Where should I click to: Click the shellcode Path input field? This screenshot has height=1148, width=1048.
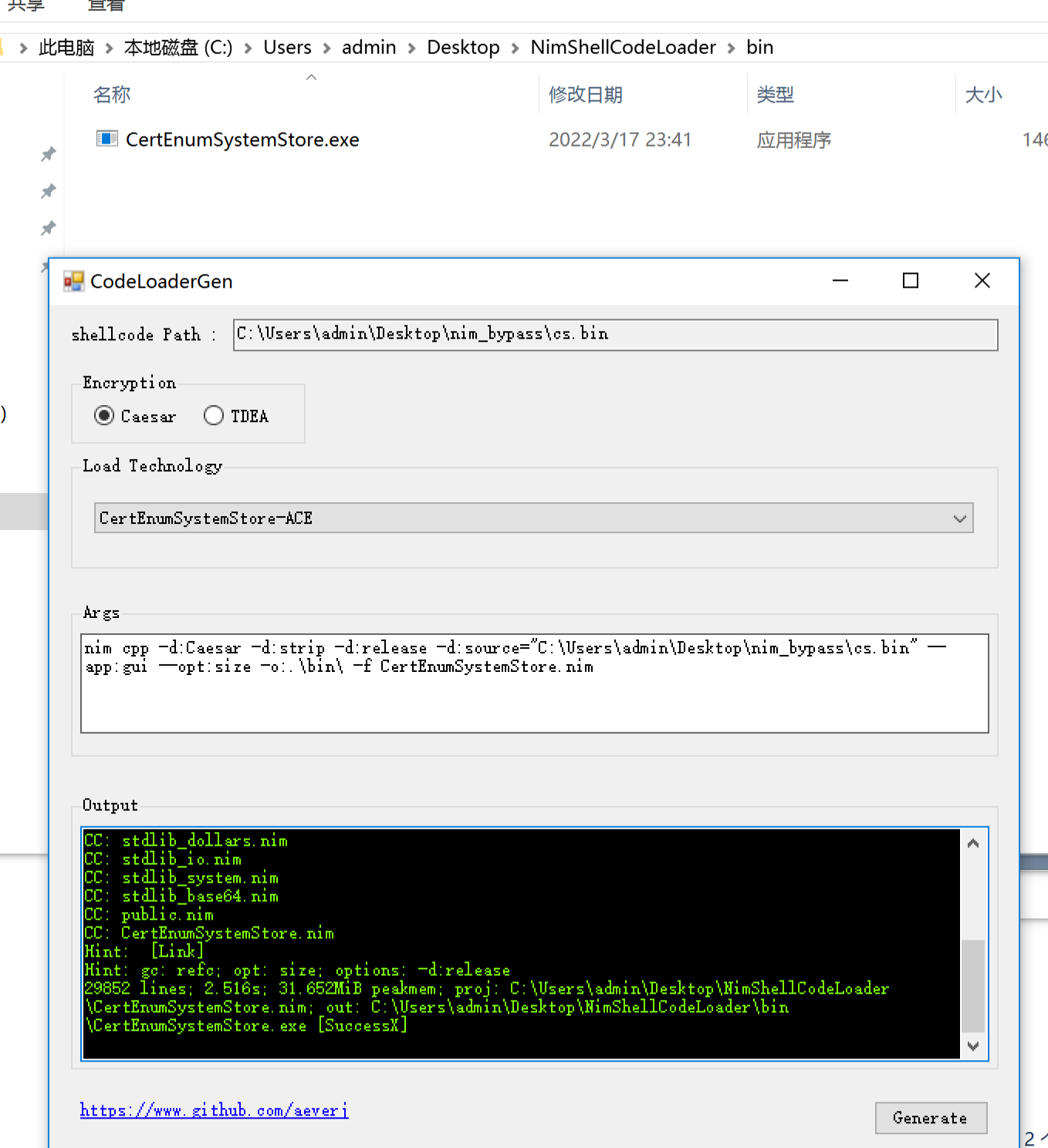click(x=615, y=335)
